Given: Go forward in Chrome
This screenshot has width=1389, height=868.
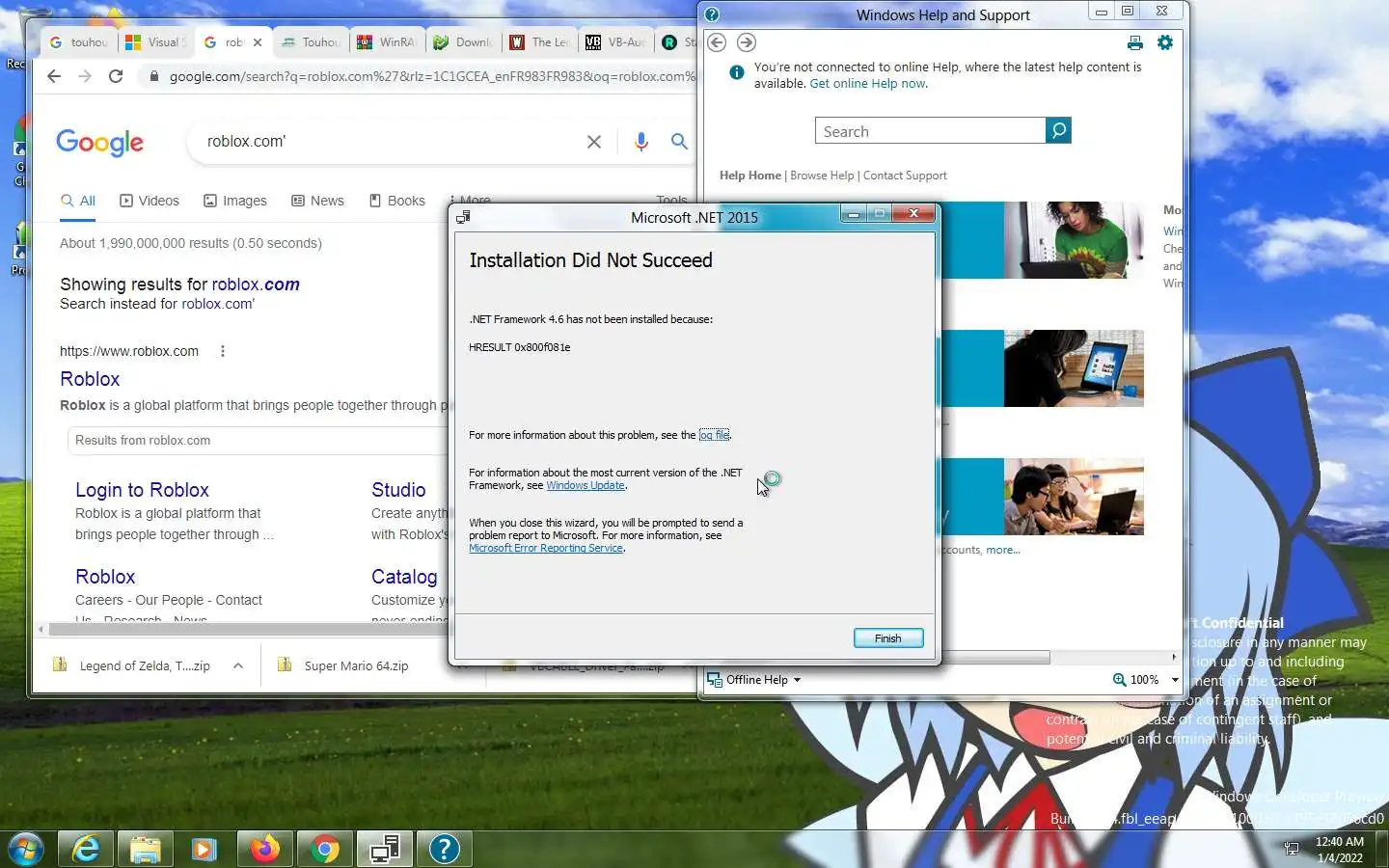Looking at the screenshot, I should 85,76.
